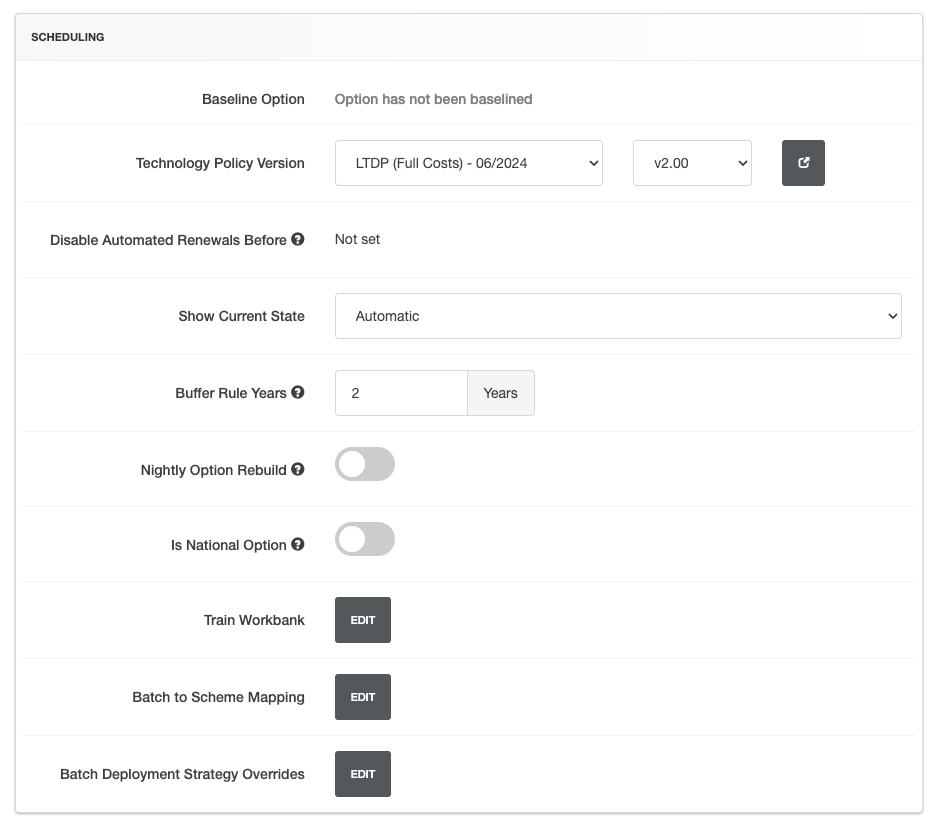Click the Show Current State label text
938x825 pixels.
click(241, 316)
